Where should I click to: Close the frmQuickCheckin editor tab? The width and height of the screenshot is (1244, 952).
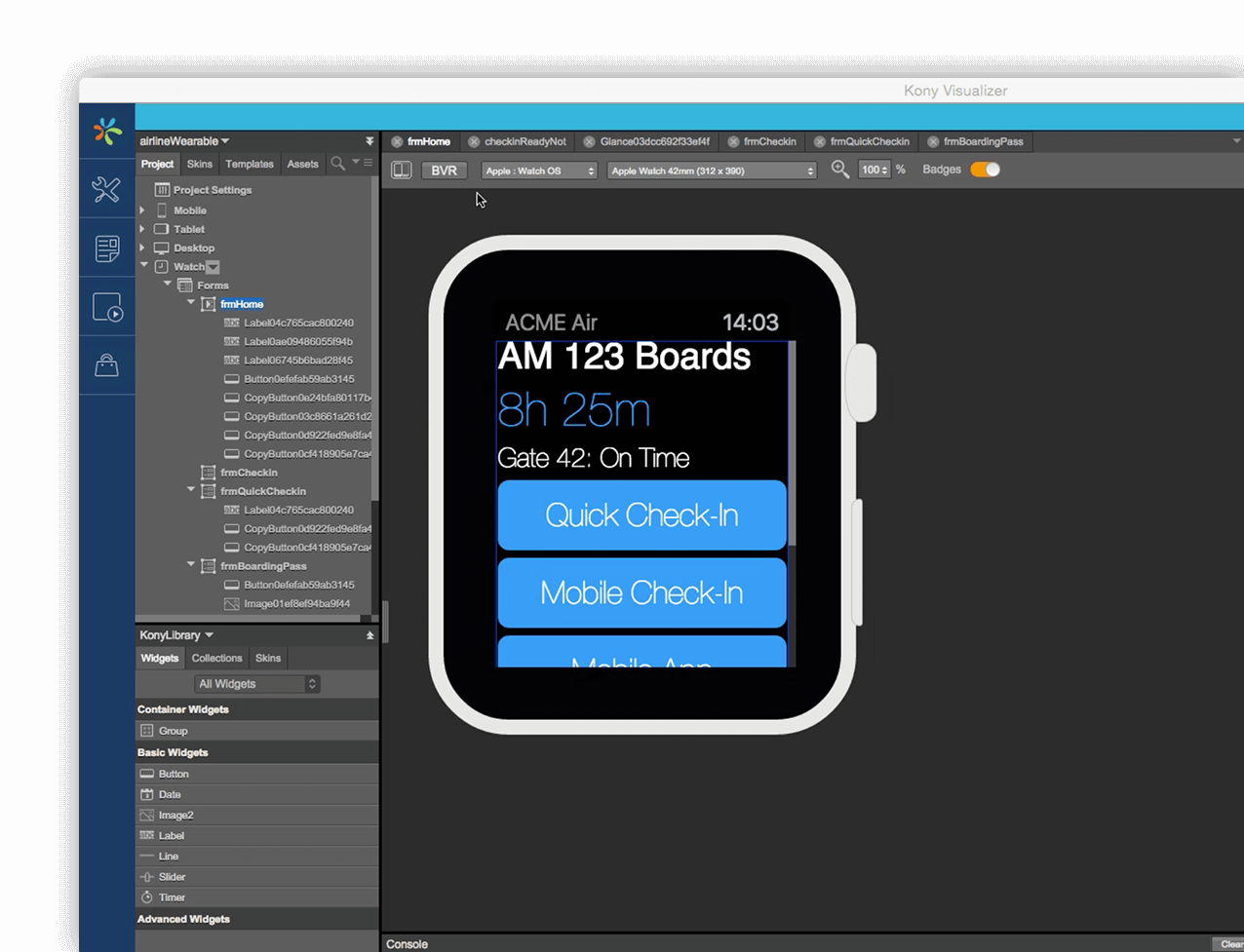[x=820, y=142]
